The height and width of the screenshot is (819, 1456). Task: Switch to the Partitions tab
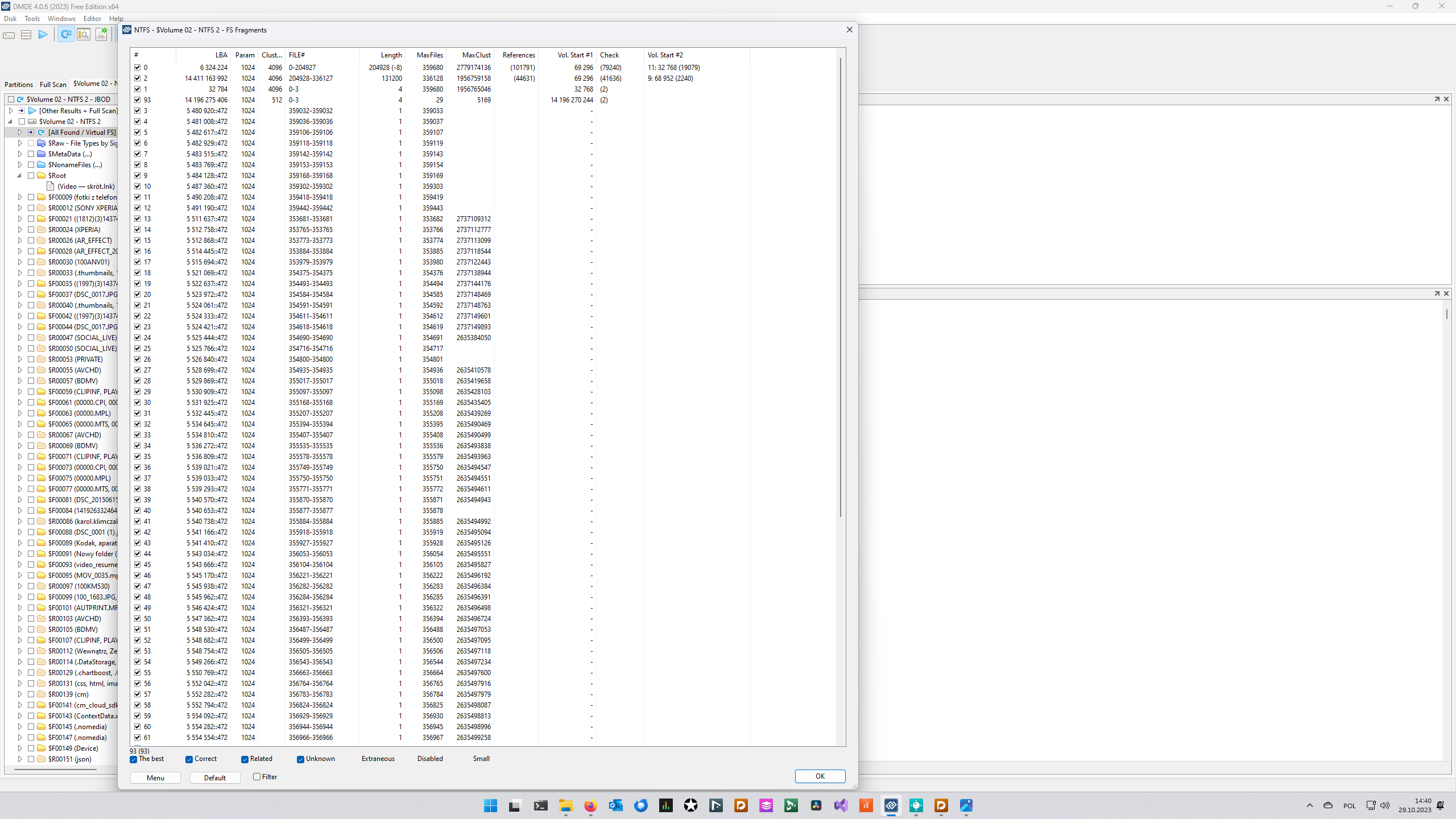pyautogui.click(x=19, y=84)
